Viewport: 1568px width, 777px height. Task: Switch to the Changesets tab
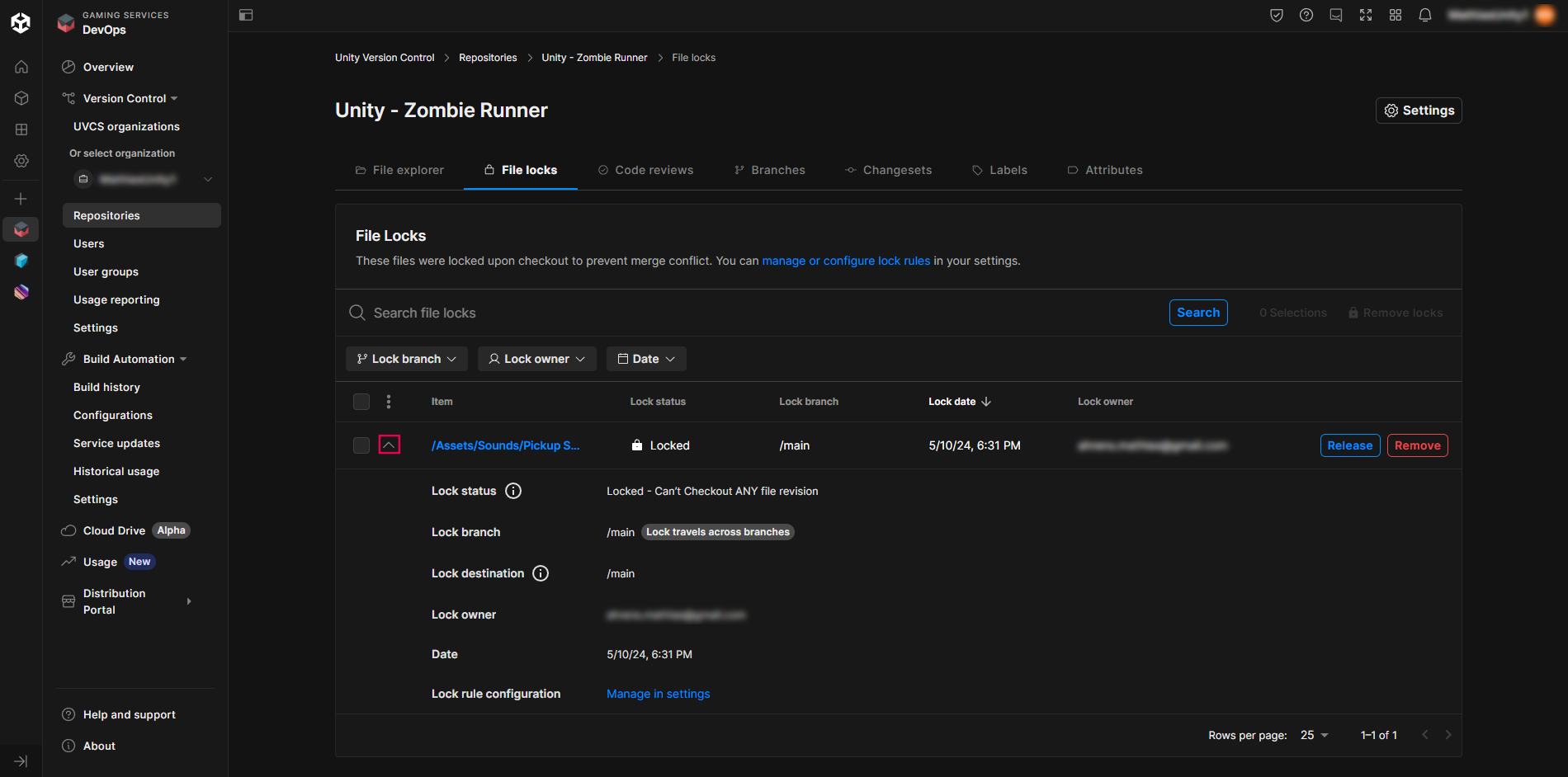pyautogui.click(x=888, y=170)
